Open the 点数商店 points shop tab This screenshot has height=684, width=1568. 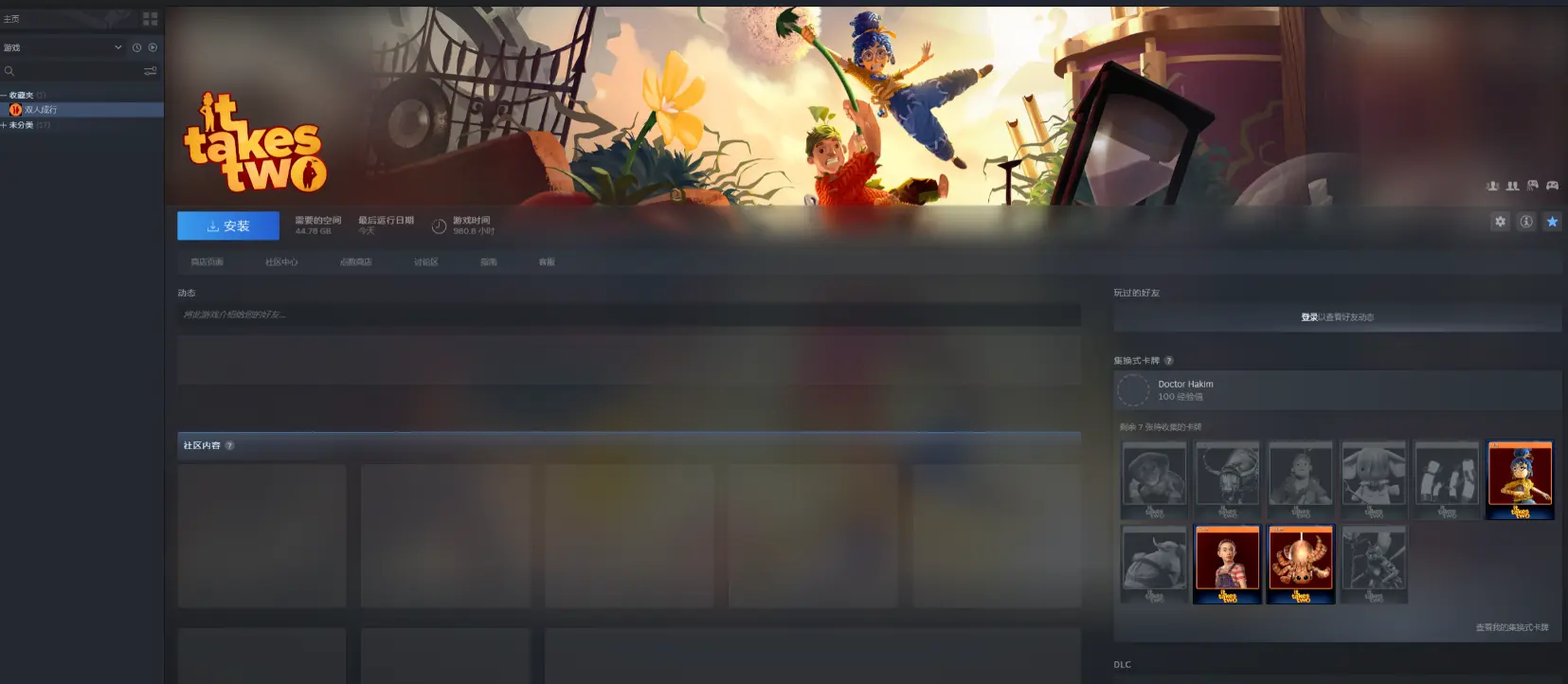coord(355,262)
